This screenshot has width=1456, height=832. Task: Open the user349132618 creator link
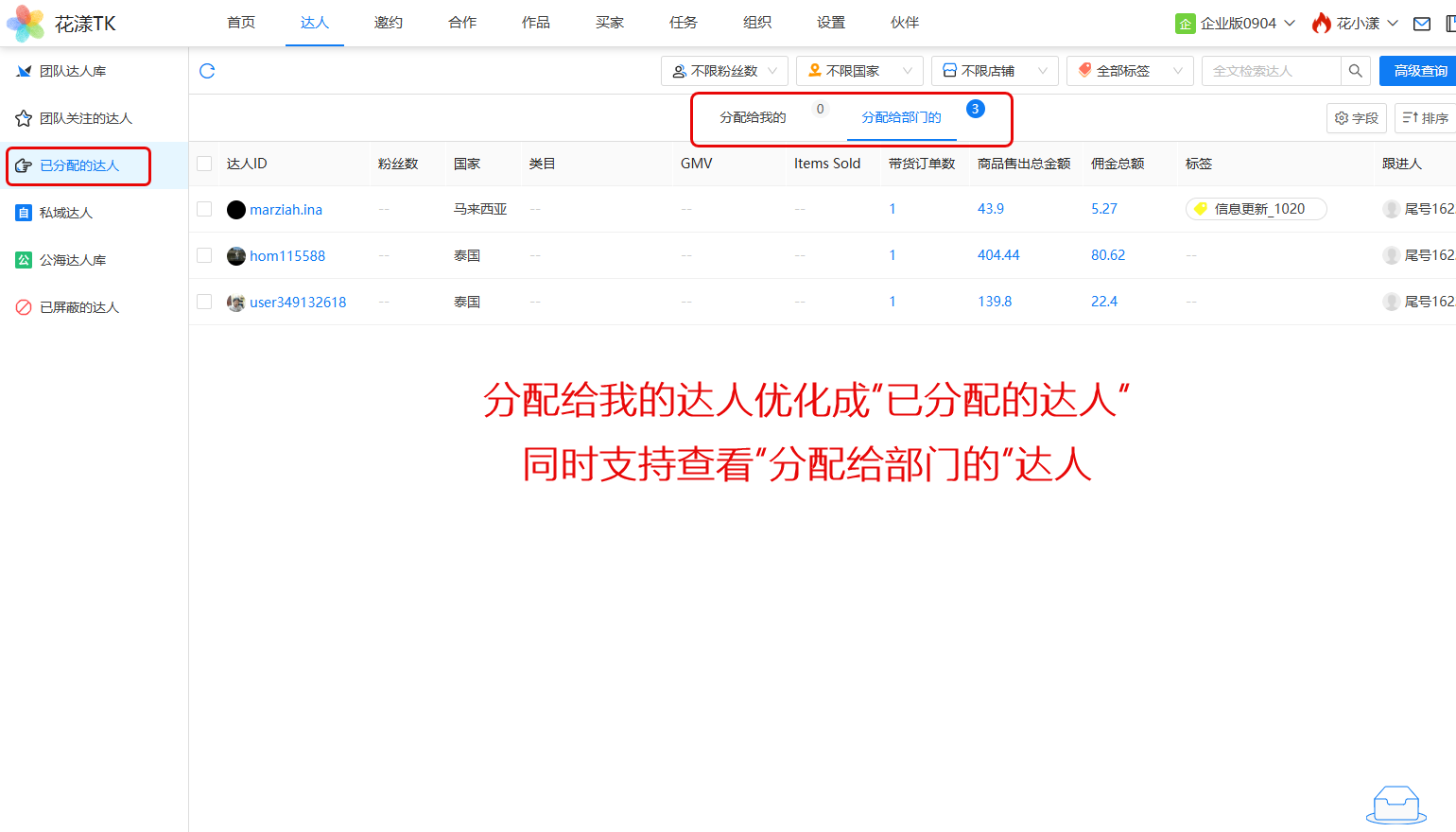click(298, 303)
